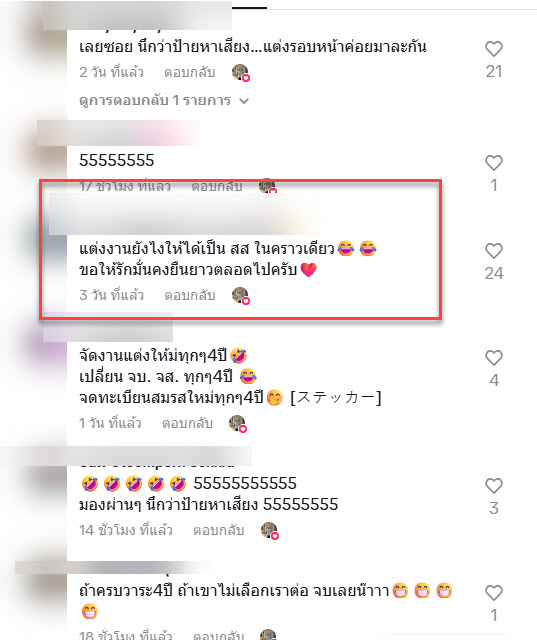Click creator-liked avatar badge on 14 ชั่วโมง comment
Image resolution: width=537 pixels, height=640 pixels.
(270, 531)
